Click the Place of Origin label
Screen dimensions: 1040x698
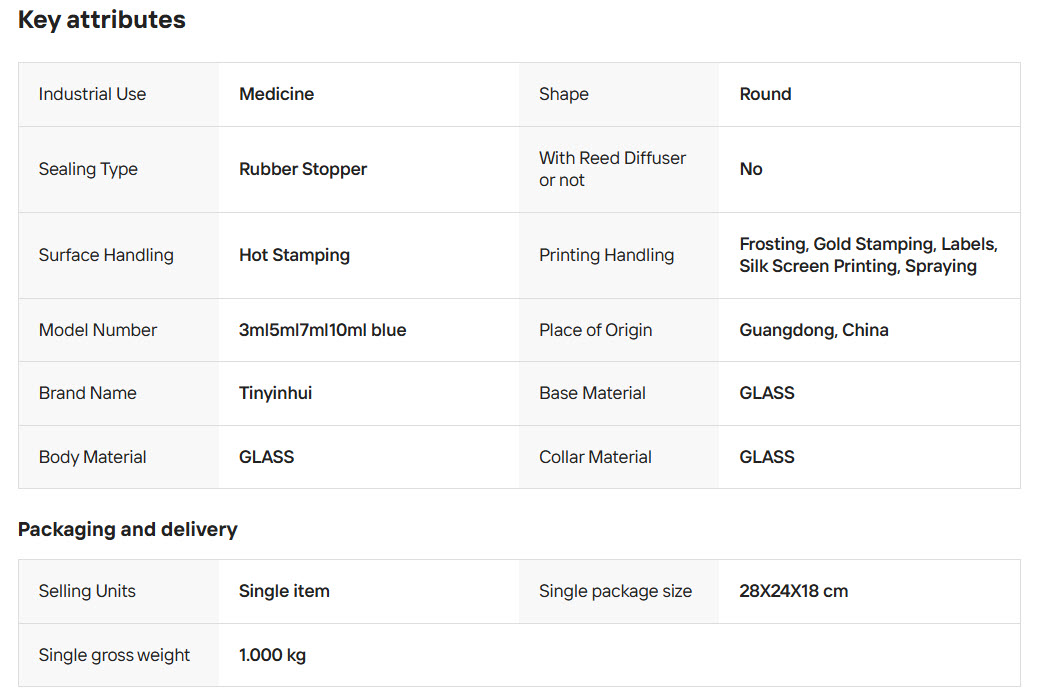coord(595,330)
